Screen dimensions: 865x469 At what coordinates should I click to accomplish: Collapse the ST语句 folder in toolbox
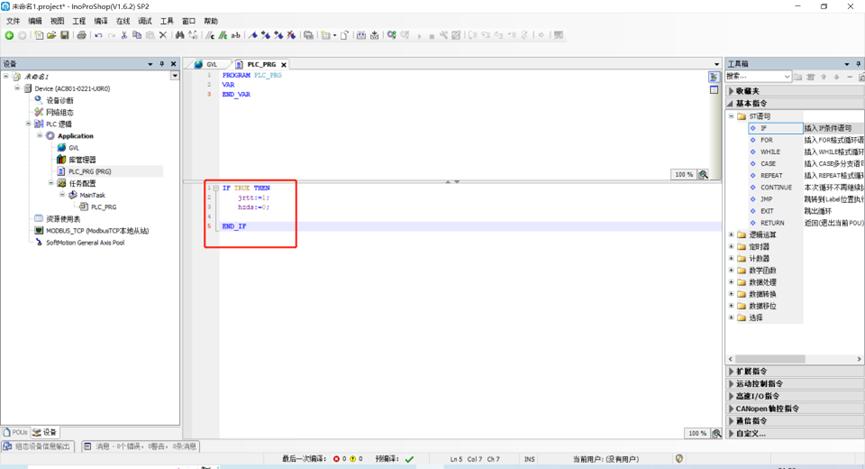(x=732, y=116)
